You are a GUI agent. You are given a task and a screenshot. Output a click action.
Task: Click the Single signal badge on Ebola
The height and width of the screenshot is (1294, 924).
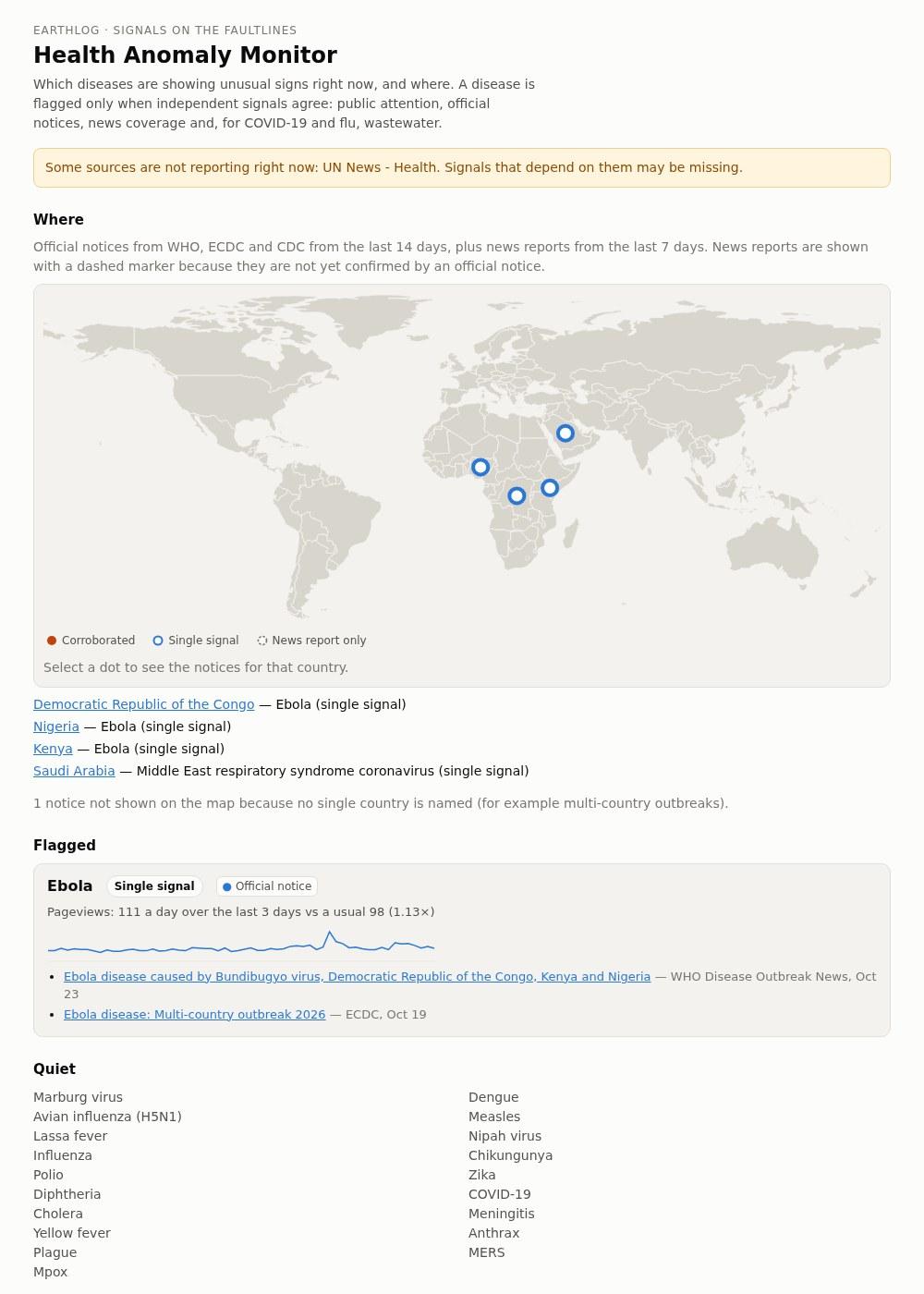click(154, 886)
